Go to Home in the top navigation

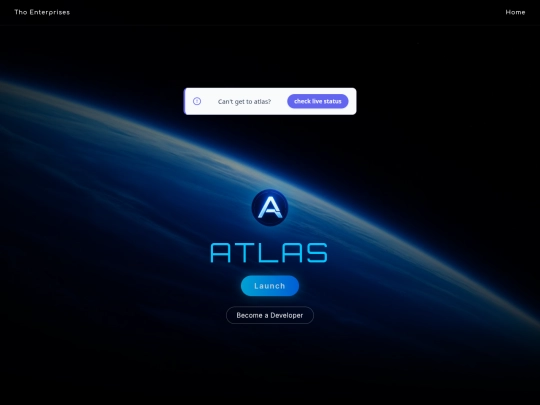click(515, 12)
